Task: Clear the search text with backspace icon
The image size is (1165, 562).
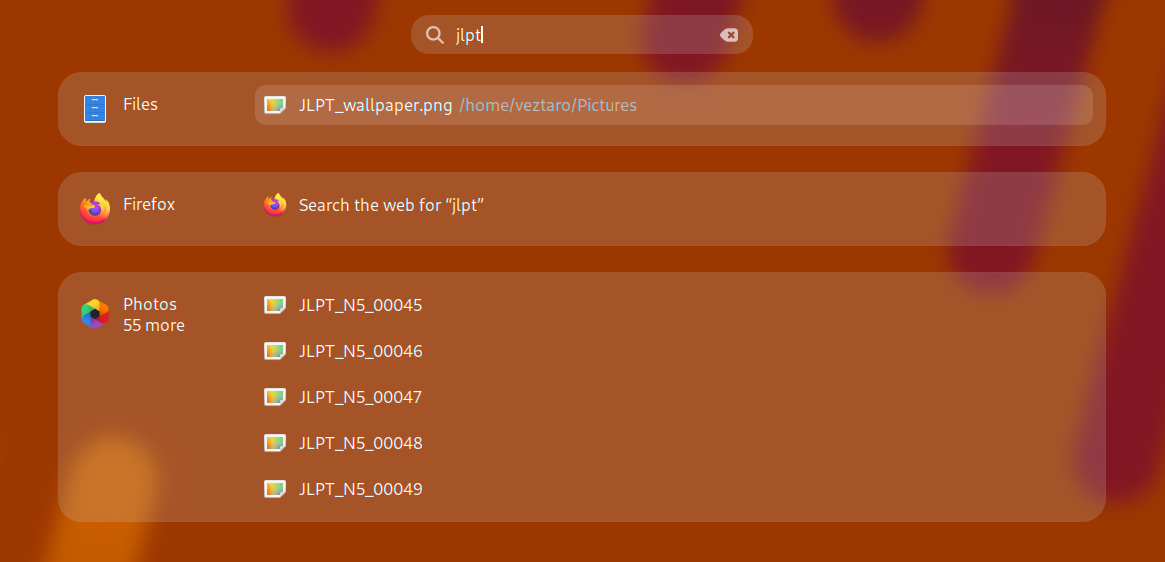Action: (x=729, y=35)
